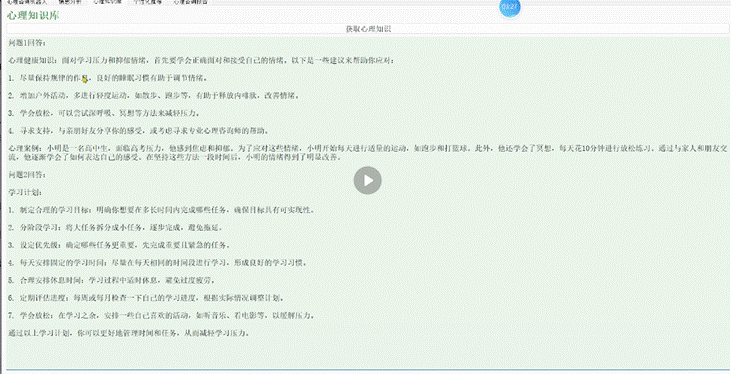Click tip 4 about 寻求支持
Image resolution: width=731 pixels, height=374 pixels.
pos(138,131)
